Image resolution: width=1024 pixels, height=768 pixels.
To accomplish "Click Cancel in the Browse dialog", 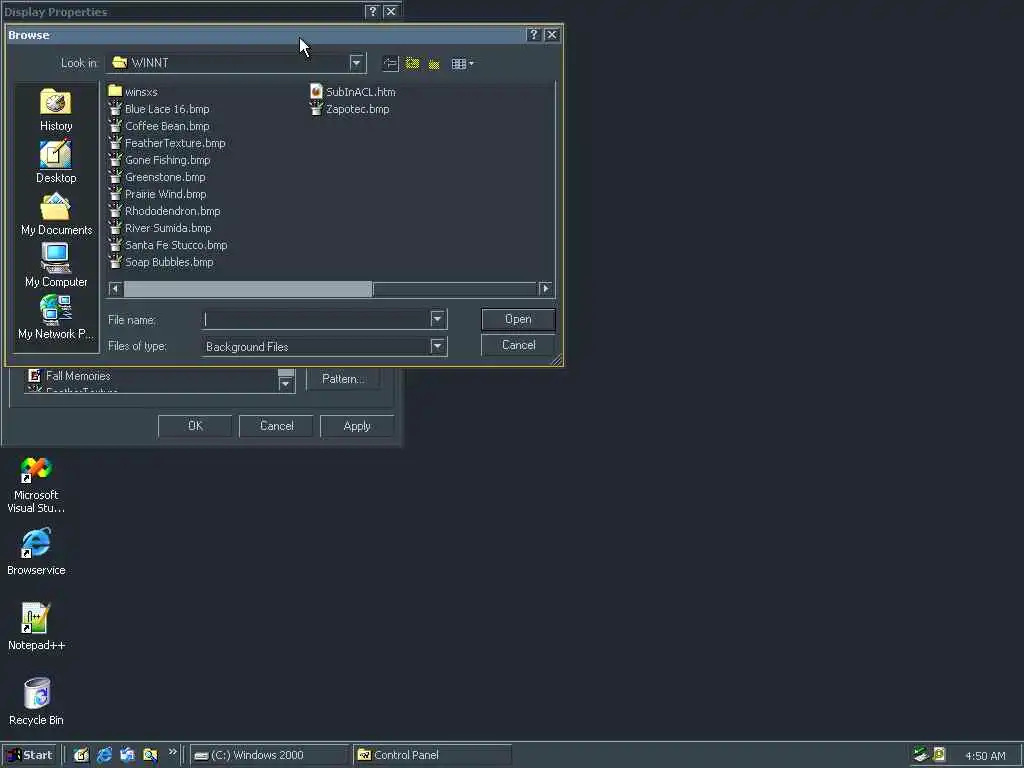I will [519, 345].
